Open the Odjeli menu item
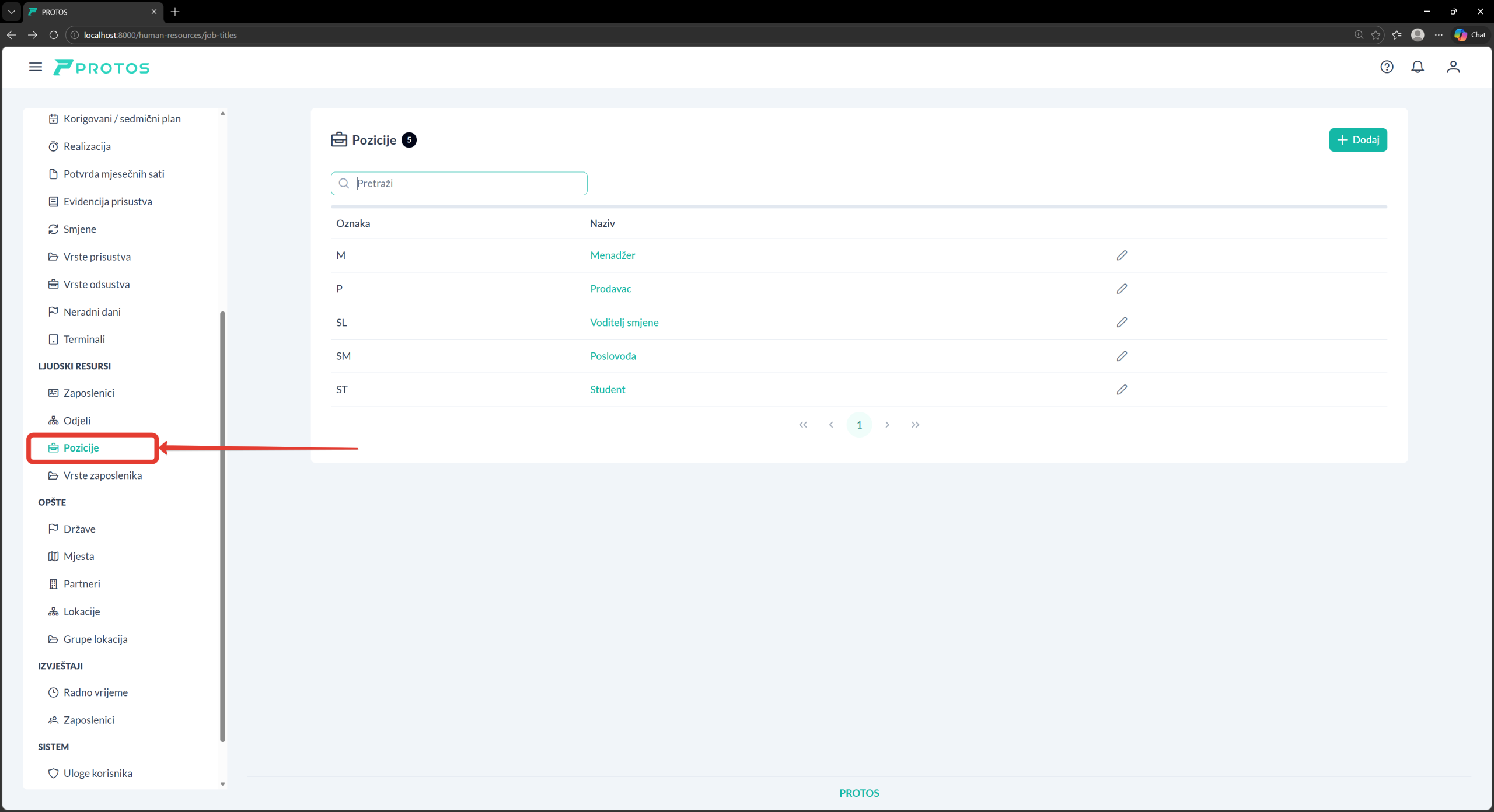 pyautogui.click(x=77, y=420)
